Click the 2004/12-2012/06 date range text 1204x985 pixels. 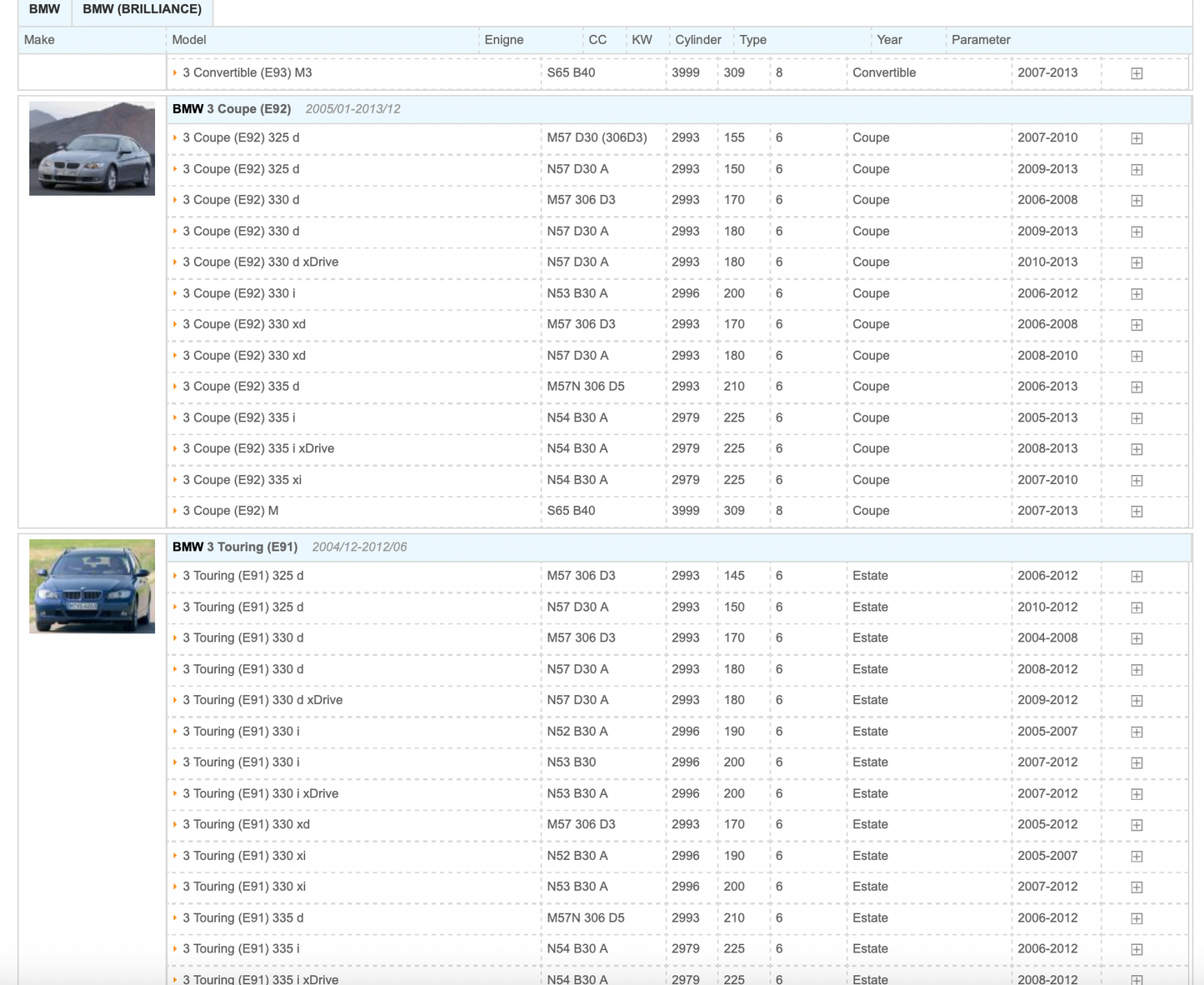point(359,547)
